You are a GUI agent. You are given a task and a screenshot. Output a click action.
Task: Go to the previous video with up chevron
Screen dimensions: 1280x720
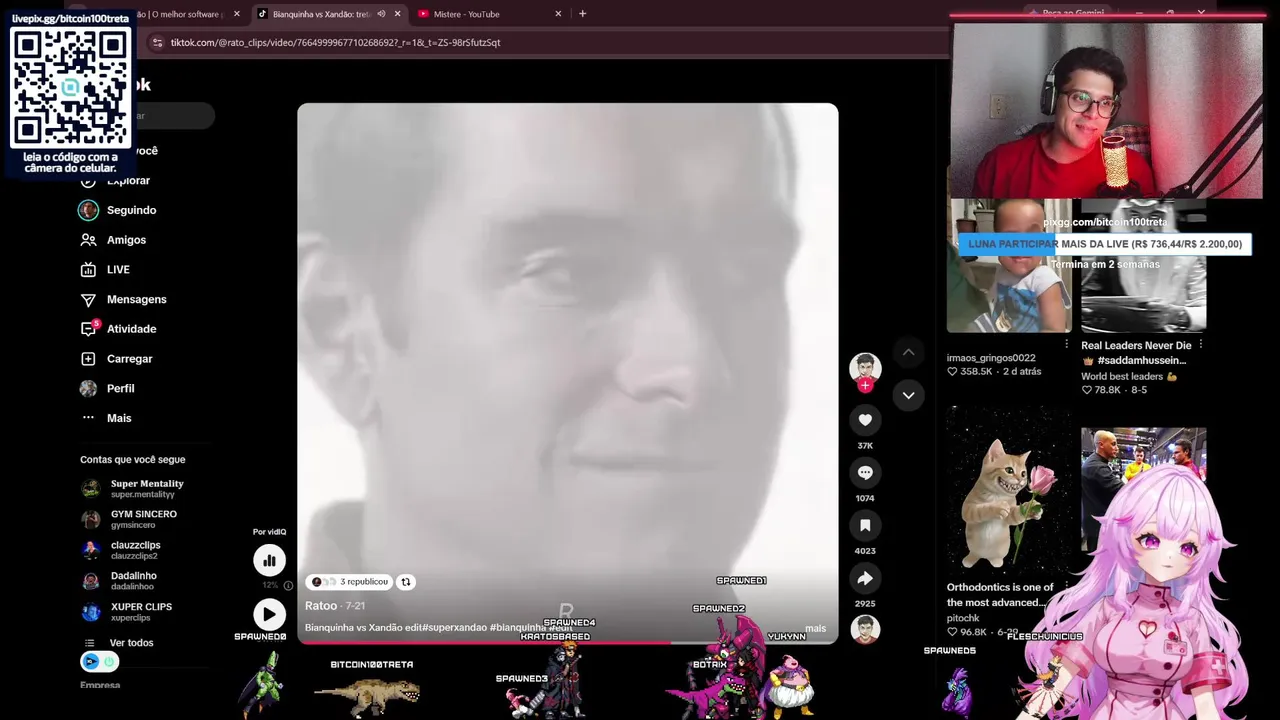[908, 352]
